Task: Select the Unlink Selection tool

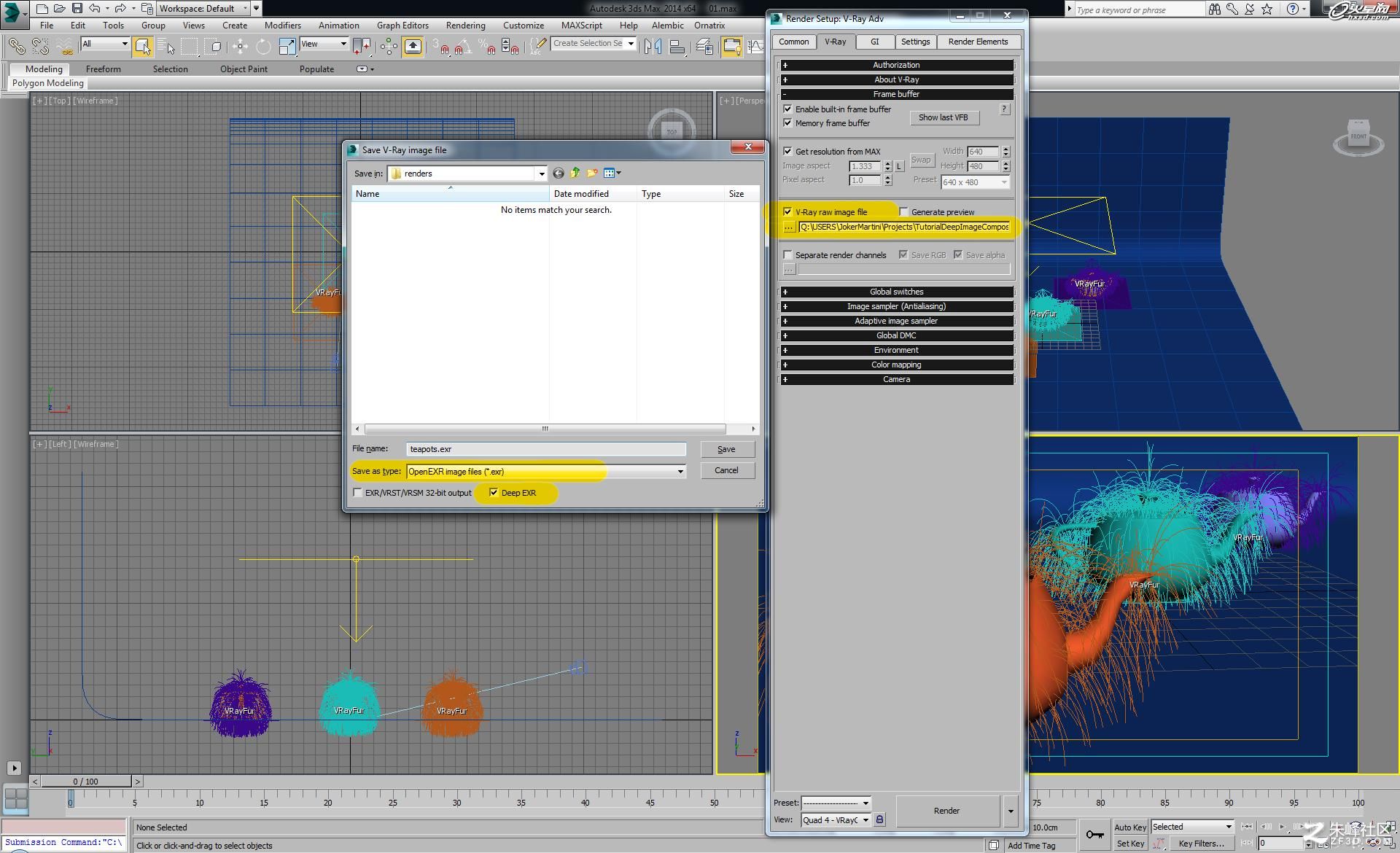Action: click(40, 47)
